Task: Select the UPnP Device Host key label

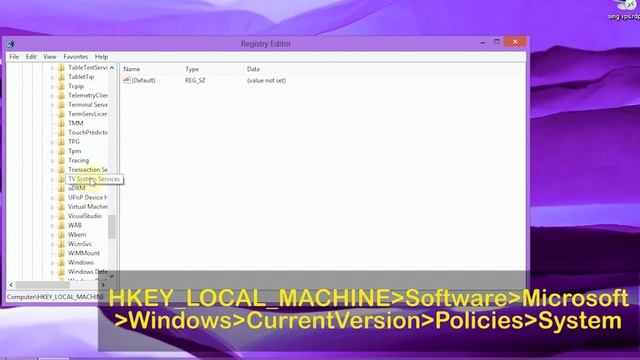Action: (87, 198)
